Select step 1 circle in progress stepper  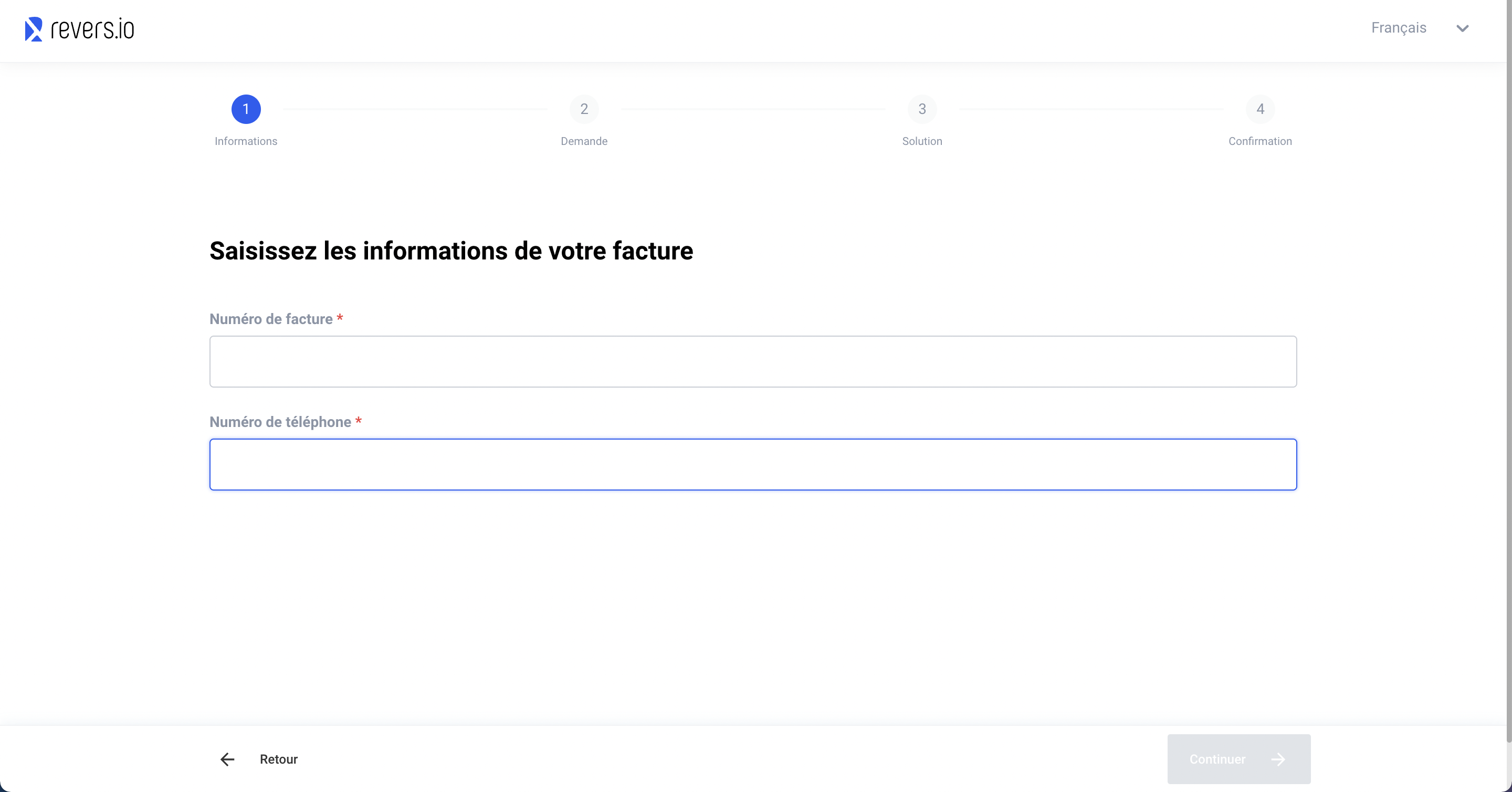point(246,109)
